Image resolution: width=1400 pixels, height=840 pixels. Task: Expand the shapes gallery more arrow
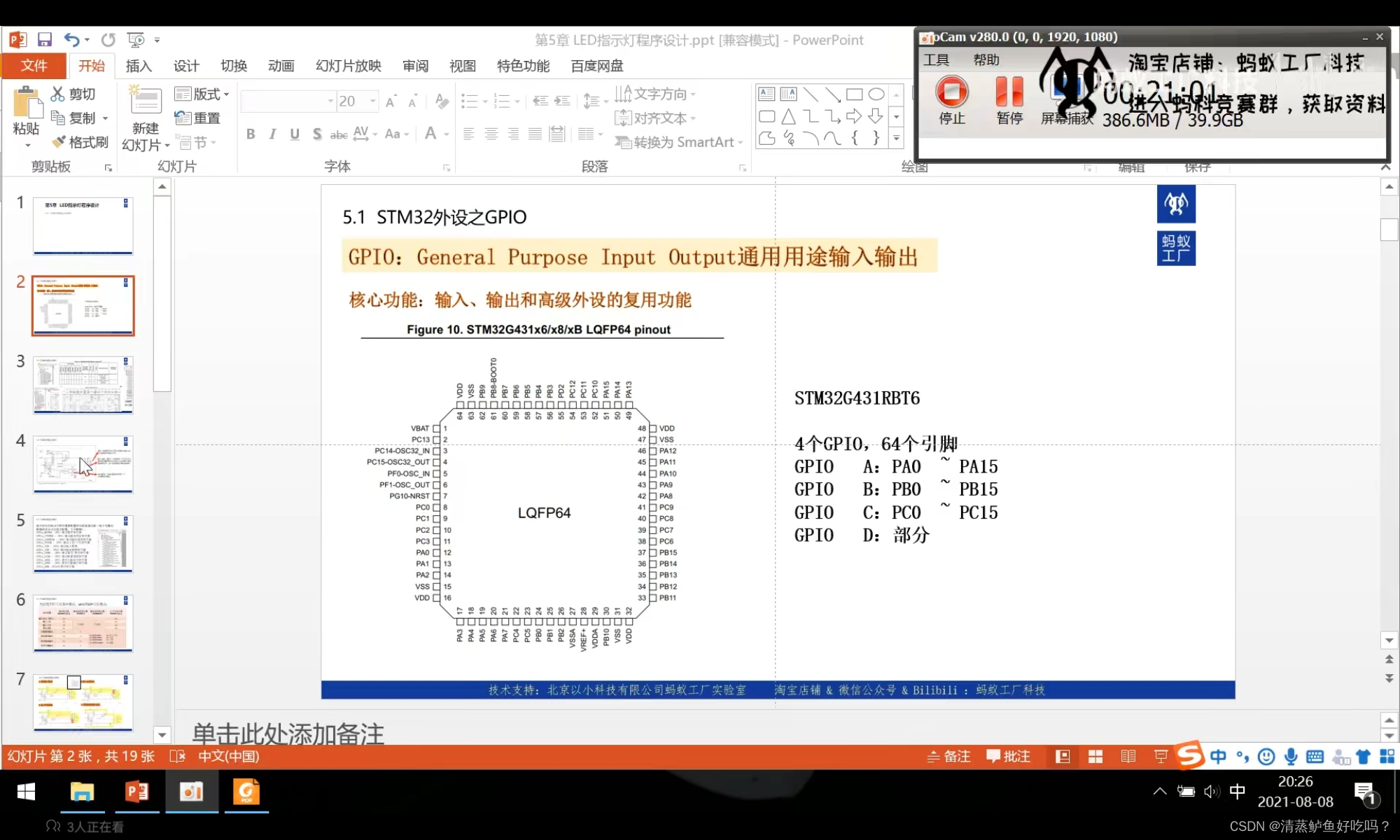click(896, 139)
